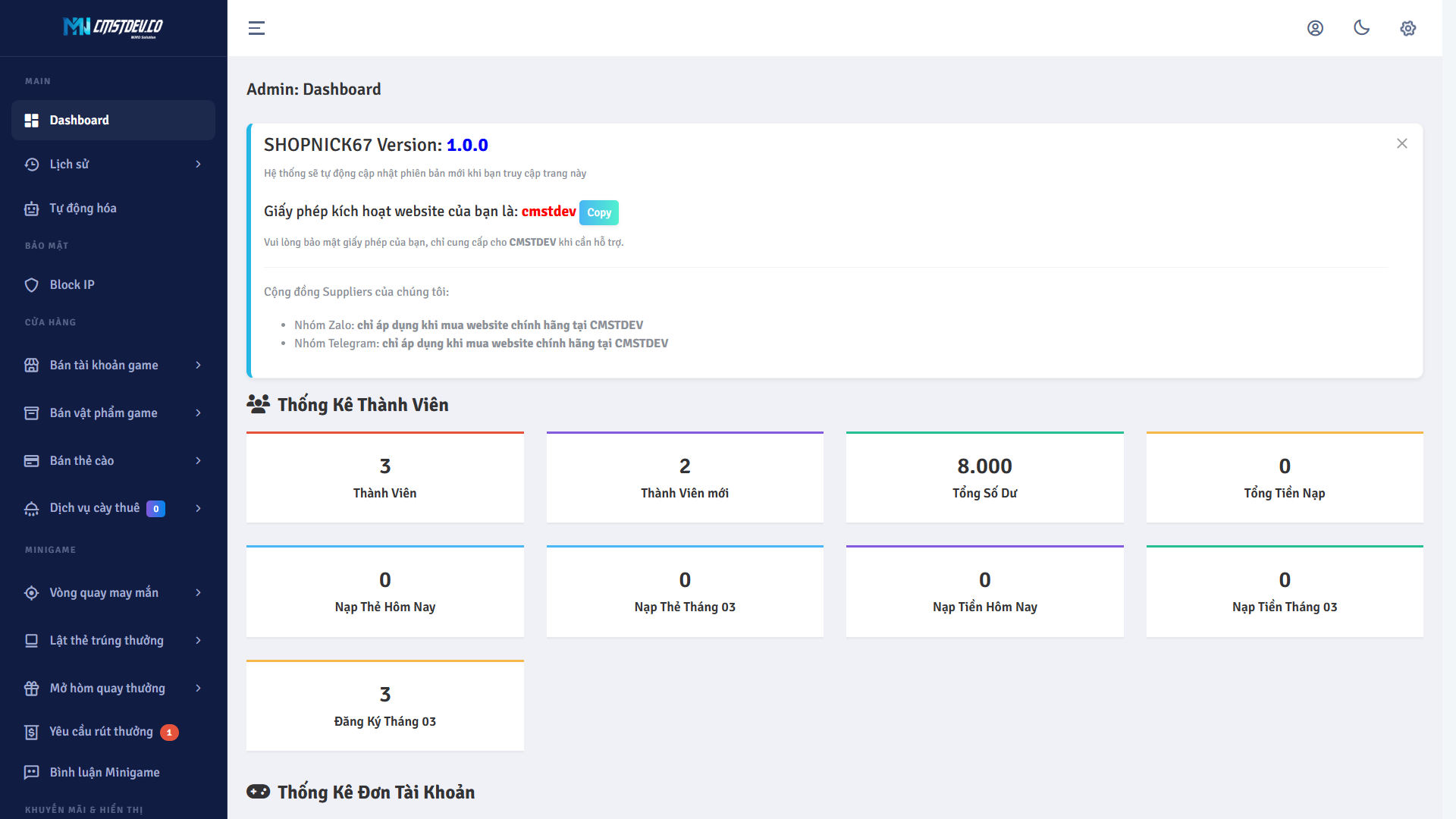The width and height of the screenshot is (1456, 819).
Task: Click the Copy license button
Action: tap(598, 212)
